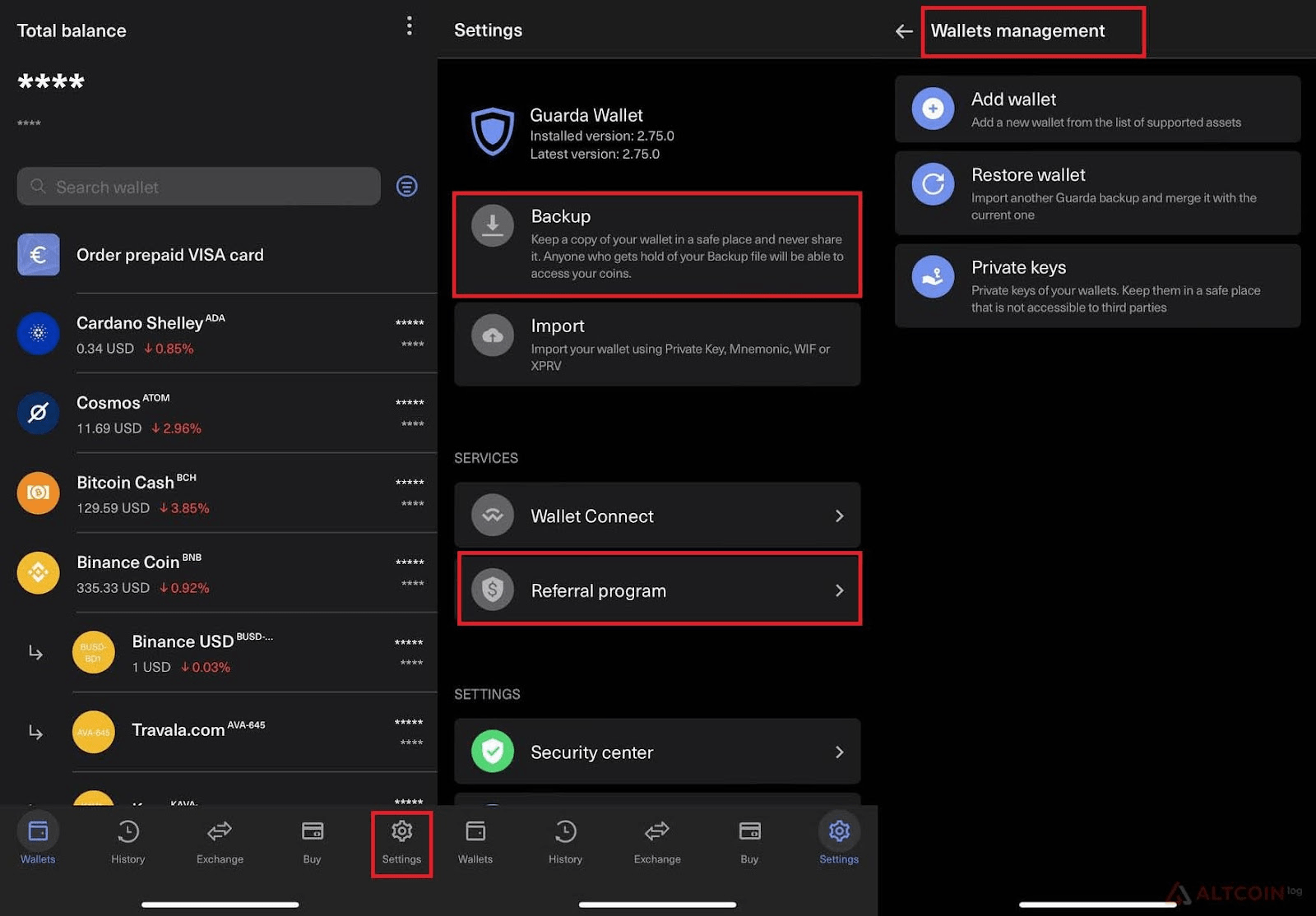The image size is (1316, 916).
Task: Click the Private keys hand icon
Action: (x=933, y=276)
